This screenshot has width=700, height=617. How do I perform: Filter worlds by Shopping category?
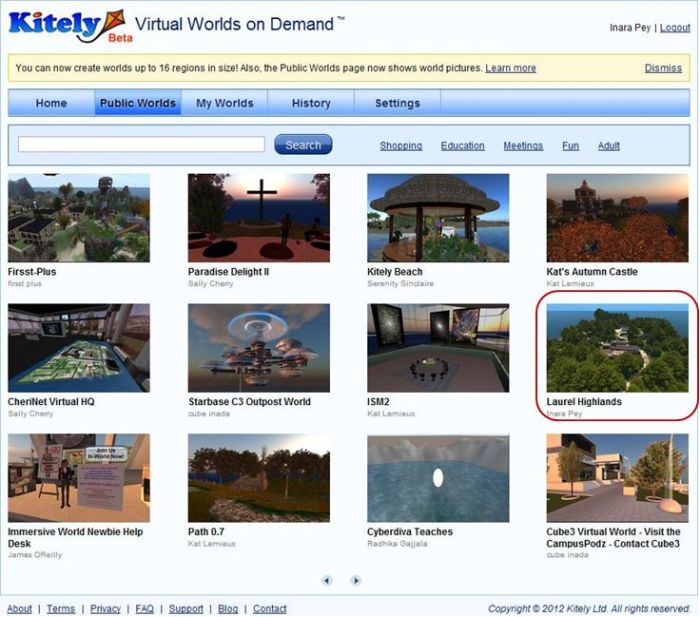pos(400,146)
